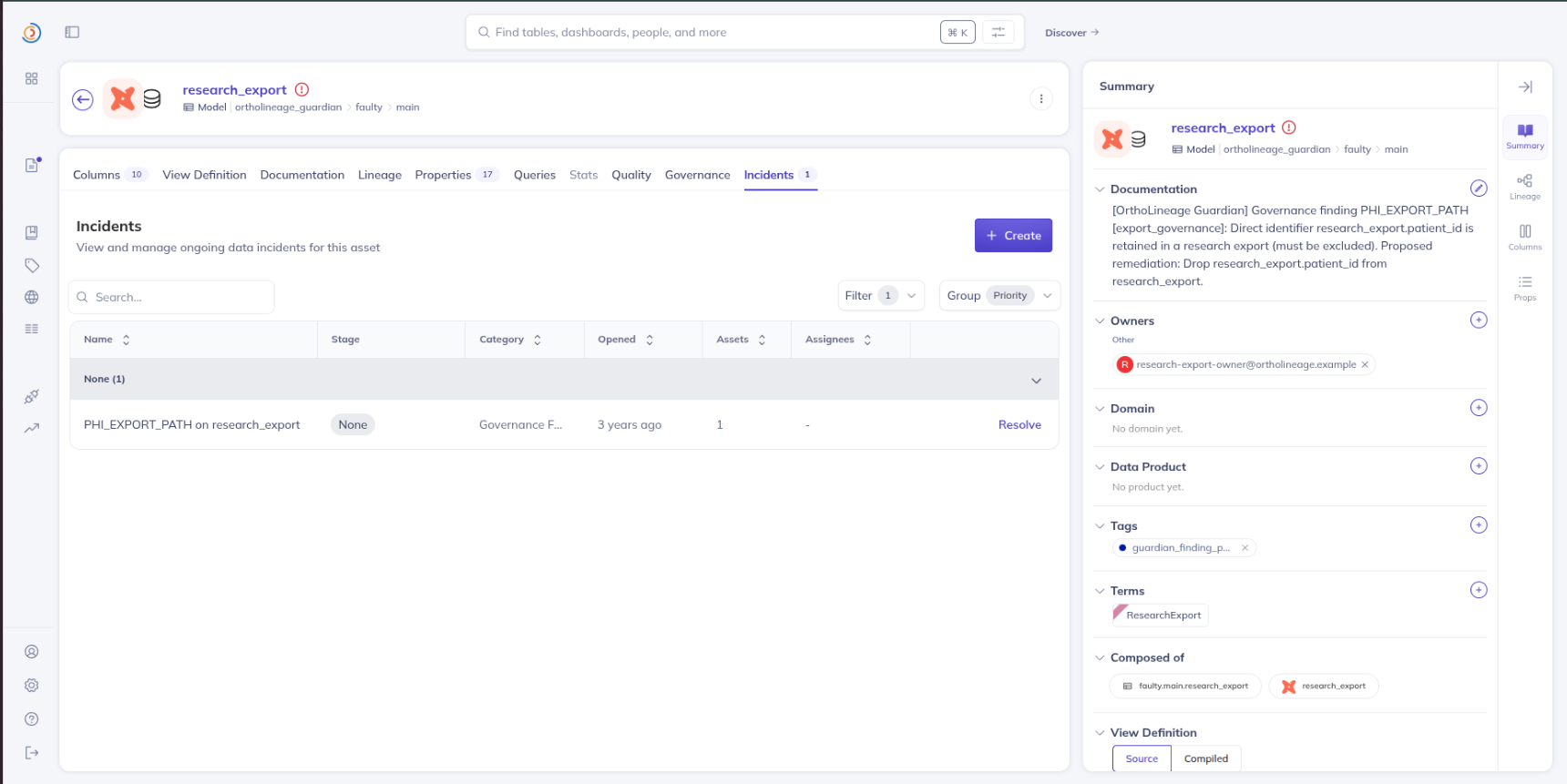Click the Create incident button
Viewport: 1567px width, 784px height.
click(1013, 235)
